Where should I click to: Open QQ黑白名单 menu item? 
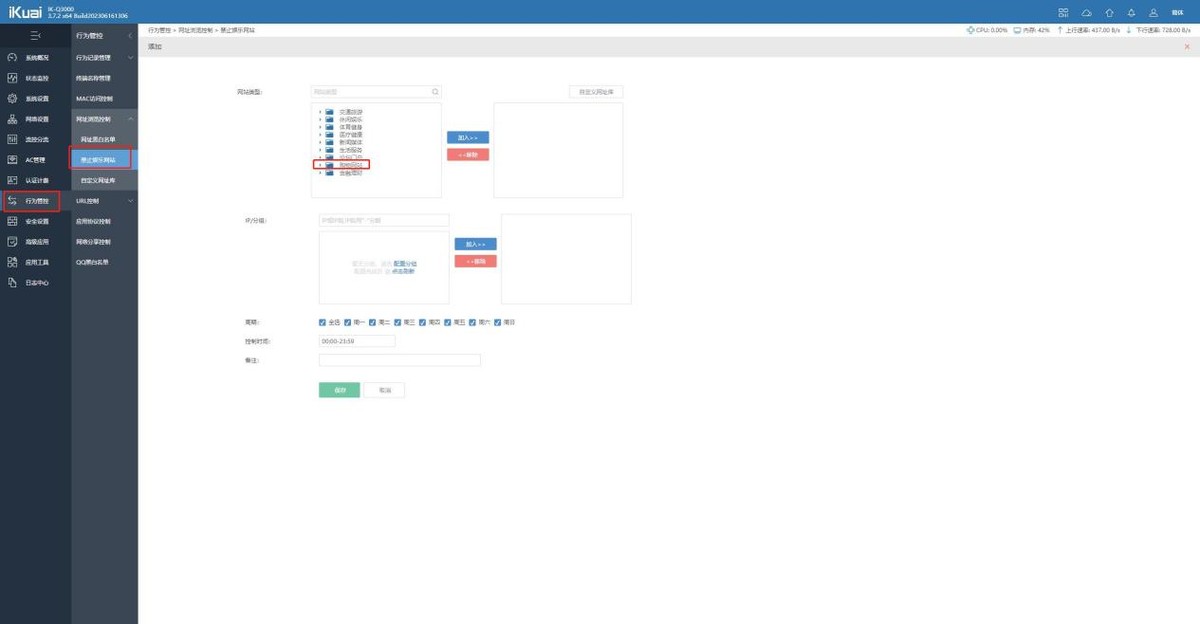(92, 262)
